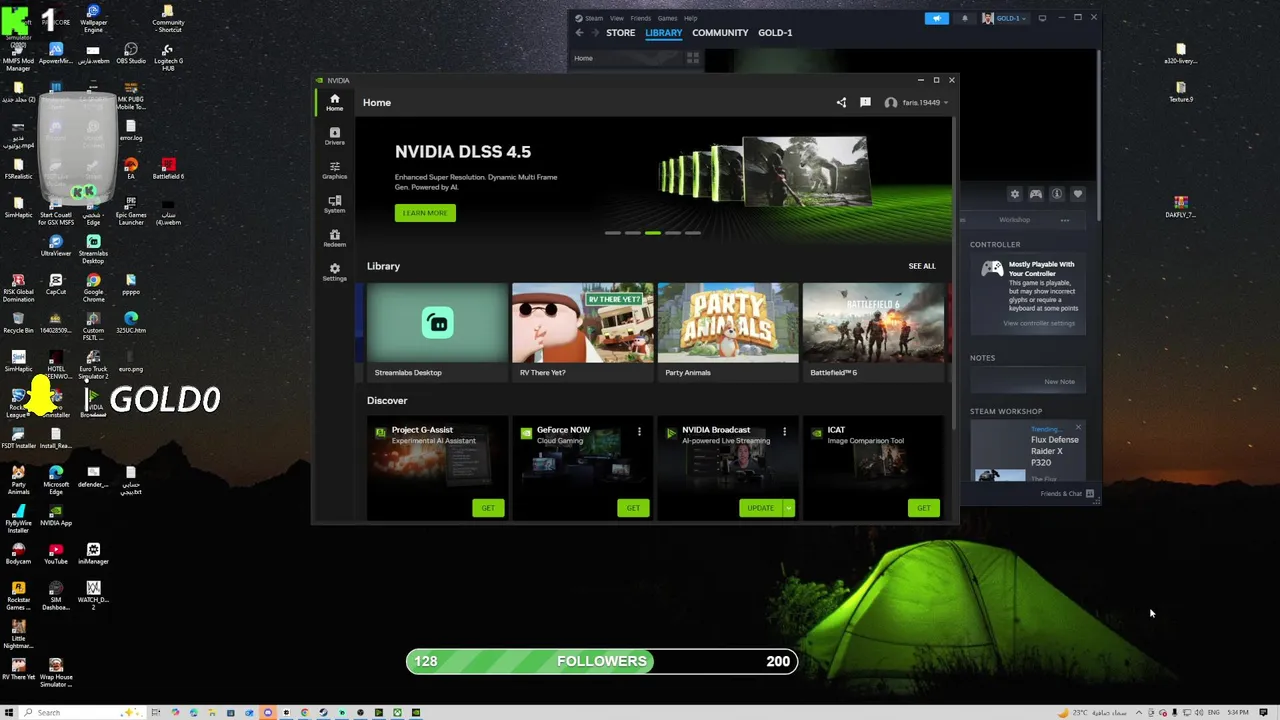Open System section in NVIDIA sidebar
The image size is (1280, 720).
334,204
